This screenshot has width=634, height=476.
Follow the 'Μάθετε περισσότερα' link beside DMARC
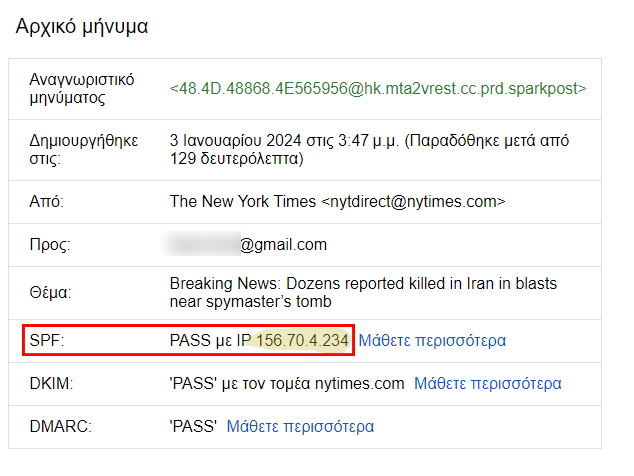point(300,426)
